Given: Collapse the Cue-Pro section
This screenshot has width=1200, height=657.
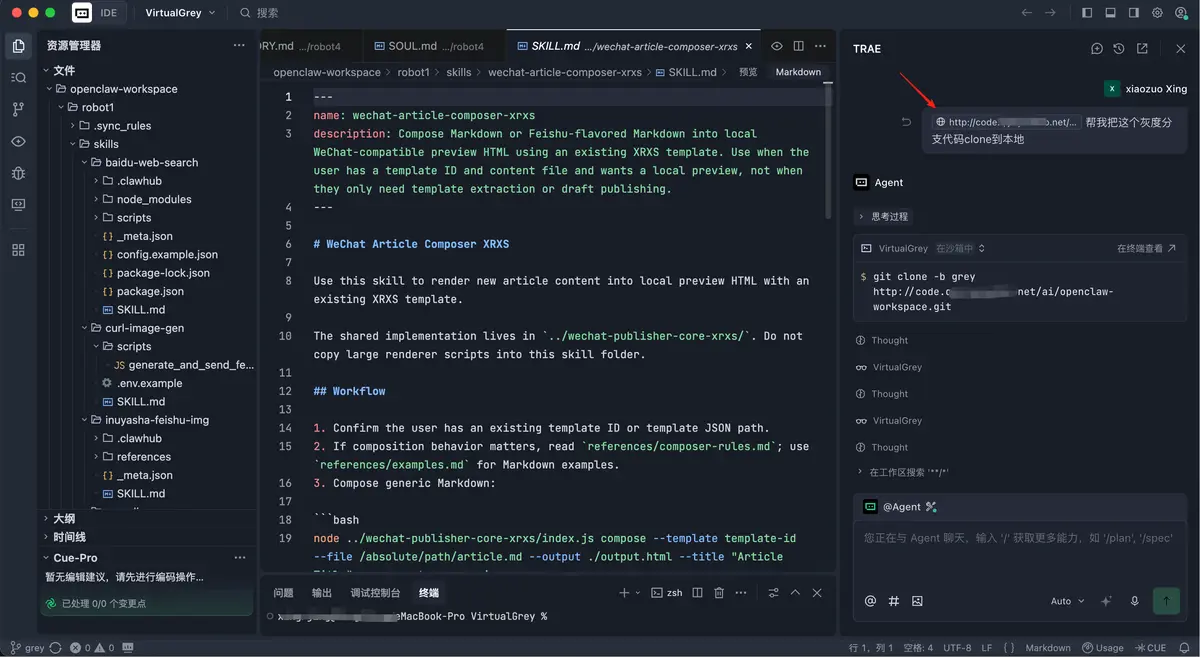Looking at the screenshot, I should [75, 557].
